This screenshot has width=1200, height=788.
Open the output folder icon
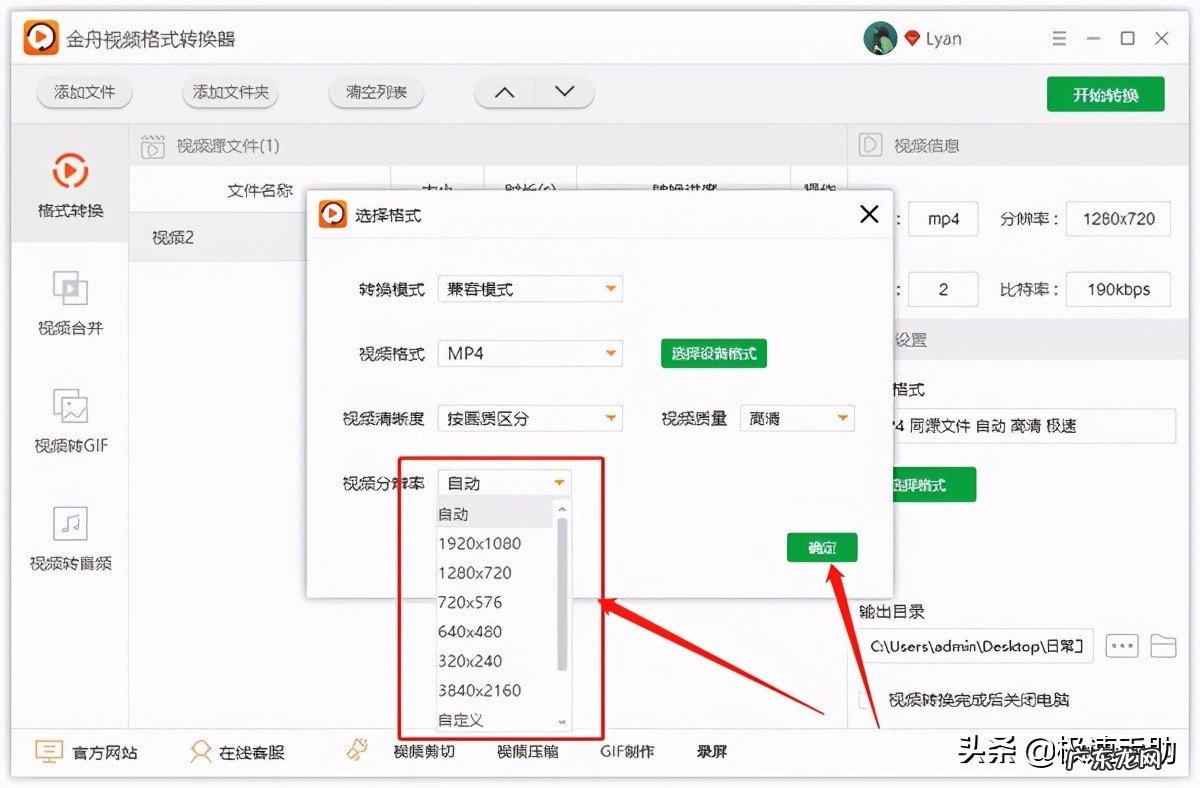pos(1163,646)
